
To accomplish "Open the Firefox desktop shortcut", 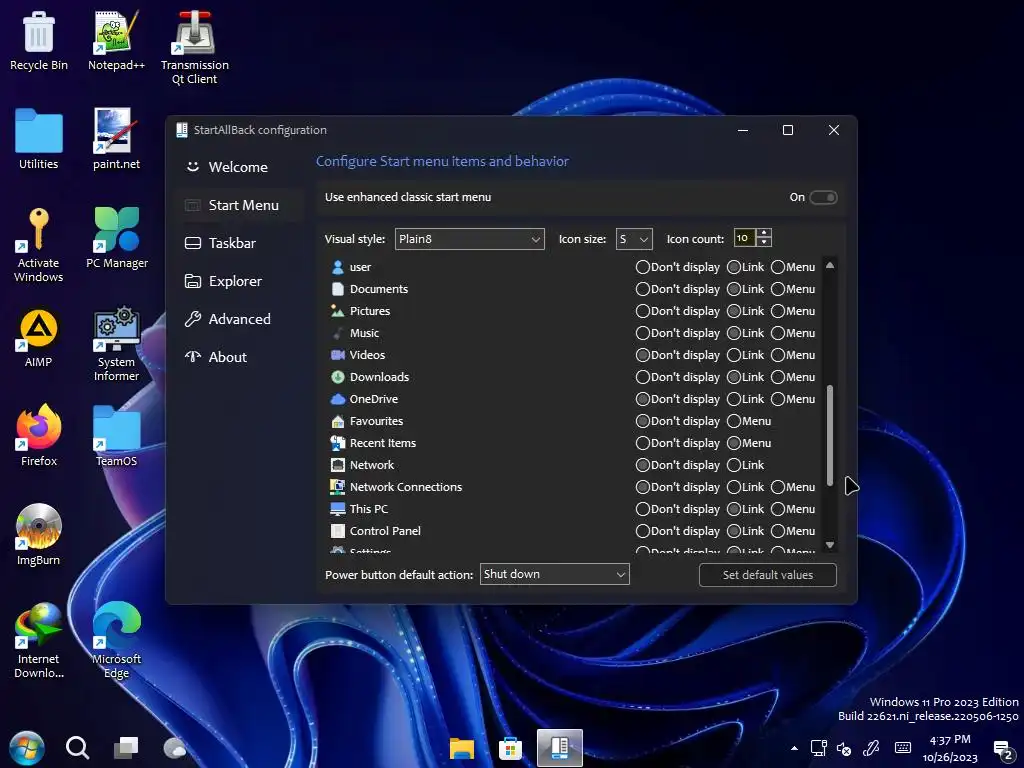I will (x=39, y=436).
